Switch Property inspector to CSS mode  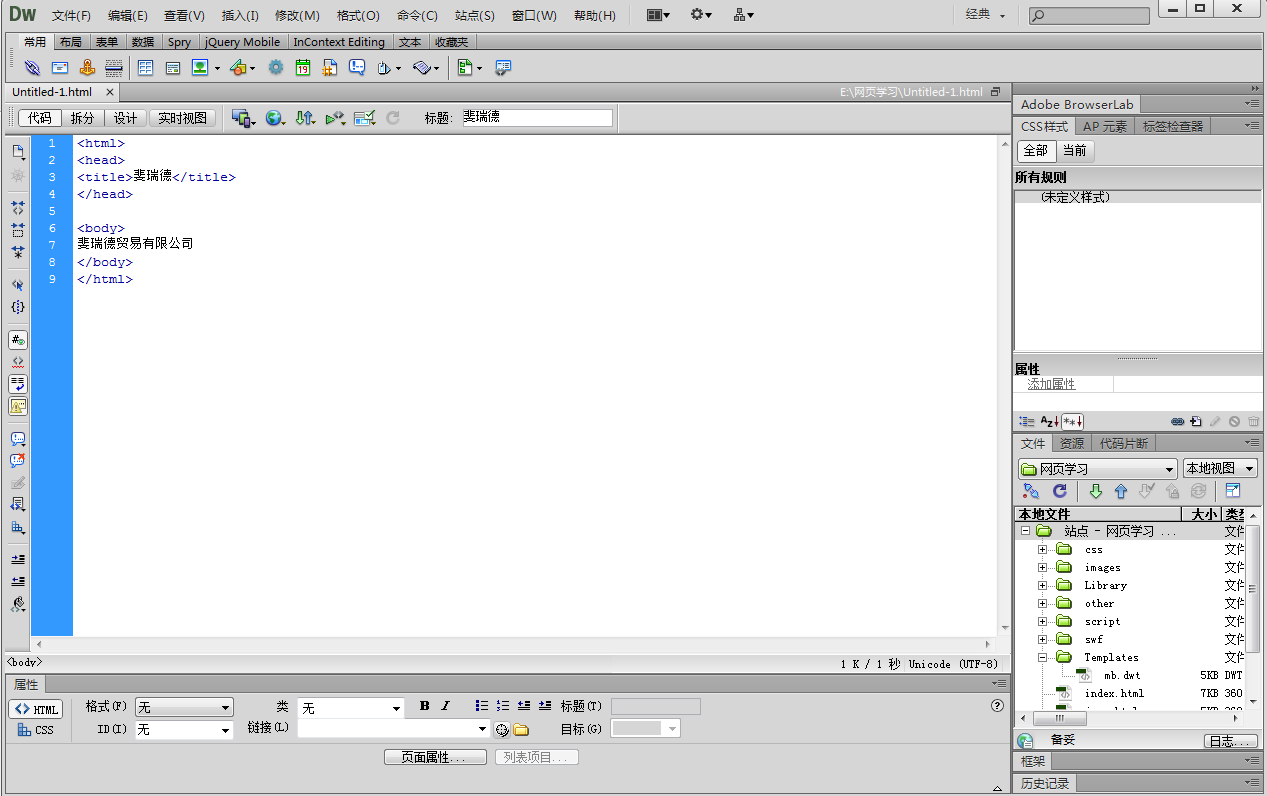coord(36,730)
